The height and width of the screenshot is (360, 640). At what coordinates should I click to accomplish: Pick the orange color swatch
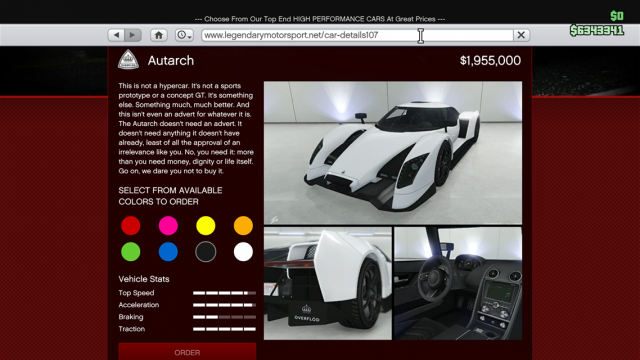[x=243, y=226]
